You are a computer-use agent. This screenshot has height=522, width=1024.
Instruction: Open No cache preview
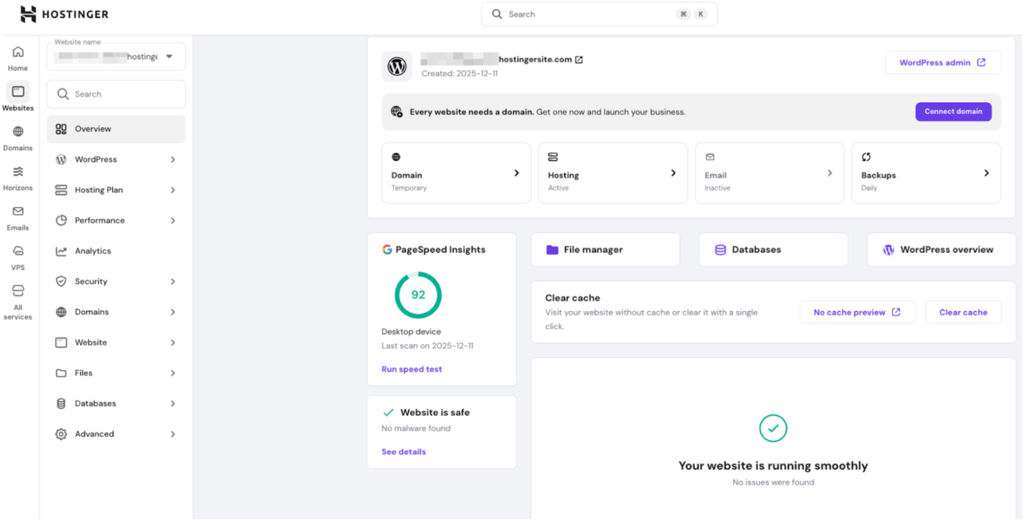(x=857, y=312)
